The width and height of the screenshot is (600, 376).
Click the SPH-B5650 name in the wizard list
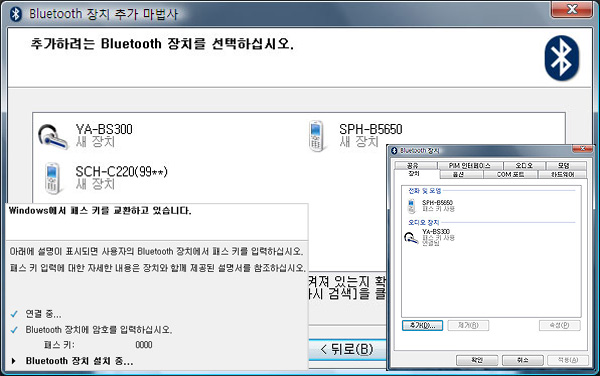[370, 129]
